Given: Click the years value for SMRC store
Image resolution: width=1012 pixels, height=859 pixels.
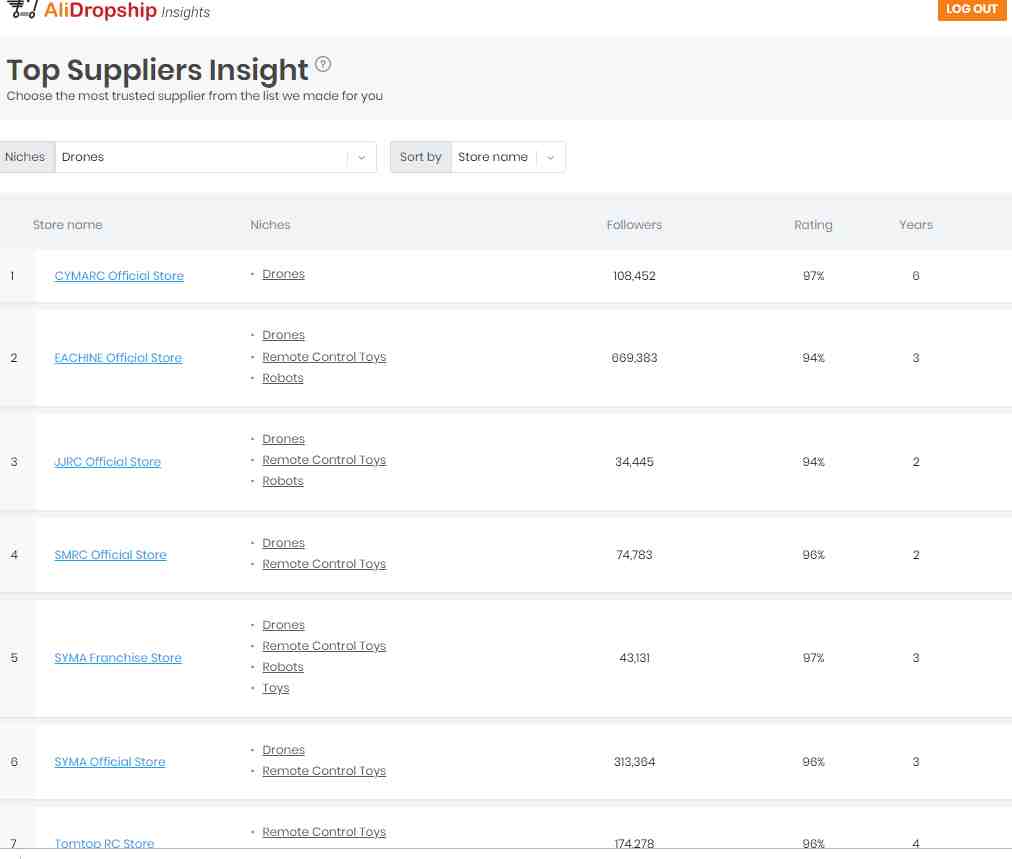Looking at the screenshot, I should [916, 554].
